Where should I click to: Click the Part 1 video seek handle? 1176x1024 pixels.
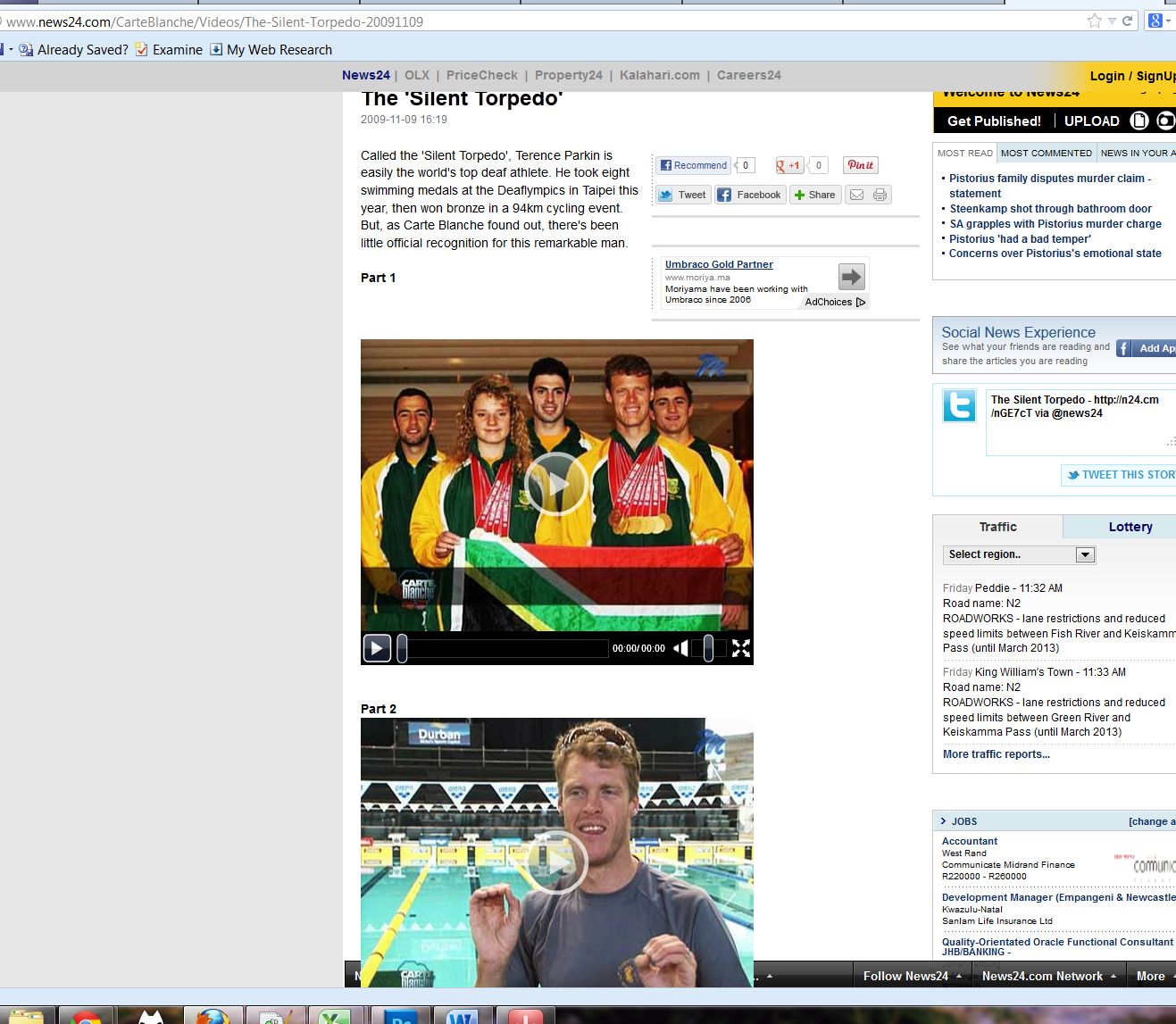pyautogui.click(x=402, y=648)
